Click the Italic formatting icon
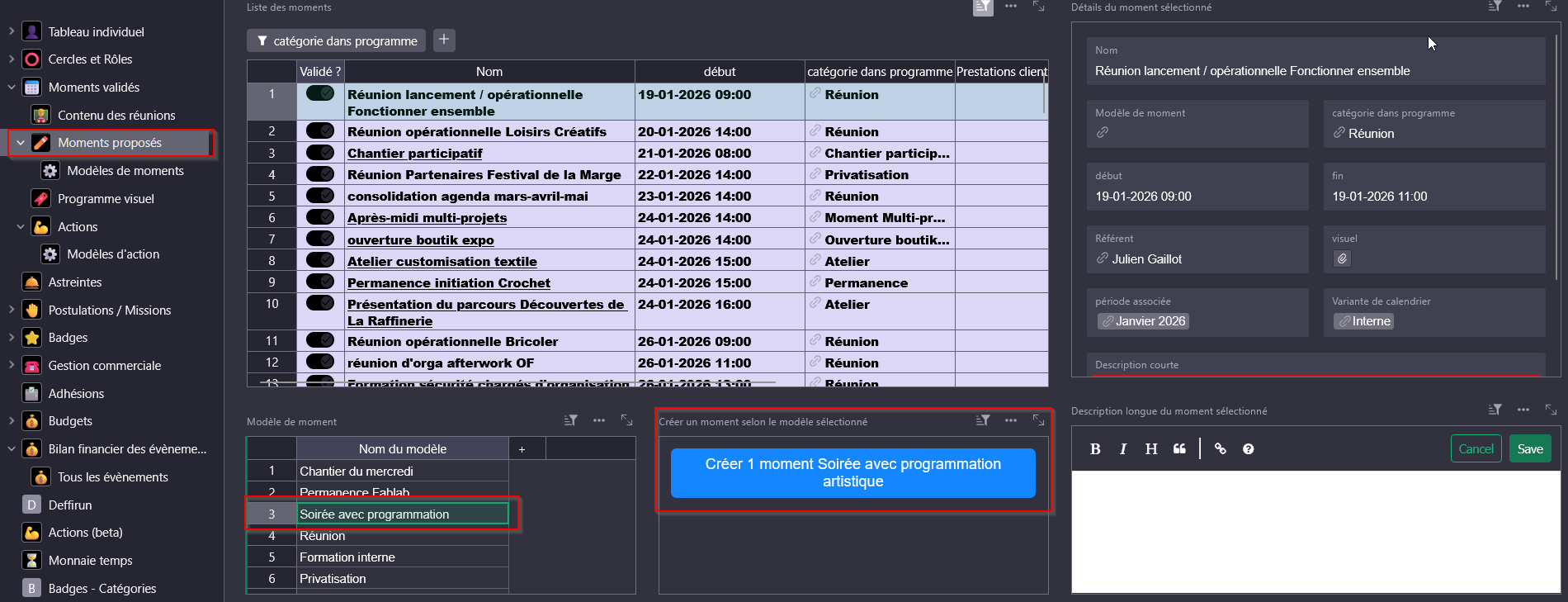Image resolution: width=1568 pixels, height=602 pixels. tap(1123, 449)
